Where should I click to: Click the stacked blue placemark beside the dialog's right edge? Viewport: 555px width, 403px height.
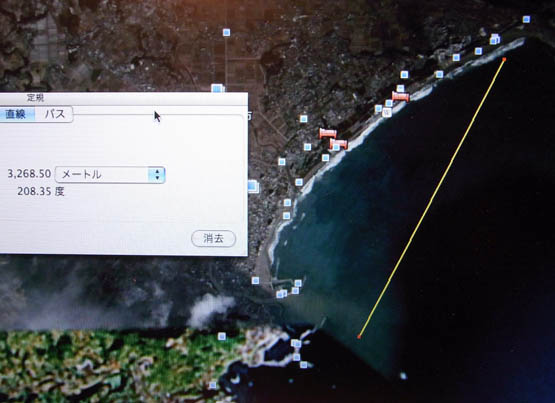[x=253, y=186]
